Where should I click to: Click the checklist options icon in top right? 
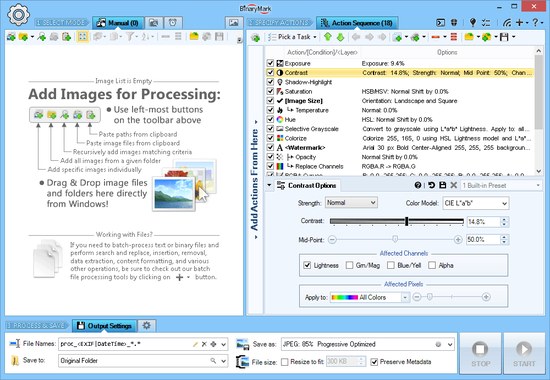point(486,23)
